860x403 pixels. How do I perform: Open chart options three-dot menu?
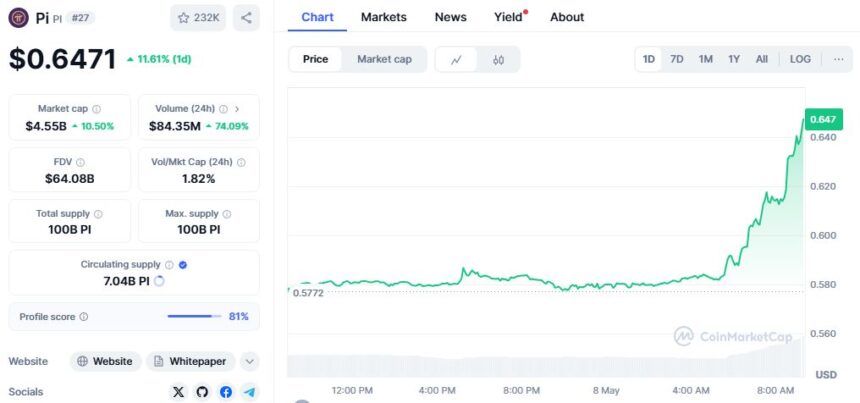coord(839,59)
